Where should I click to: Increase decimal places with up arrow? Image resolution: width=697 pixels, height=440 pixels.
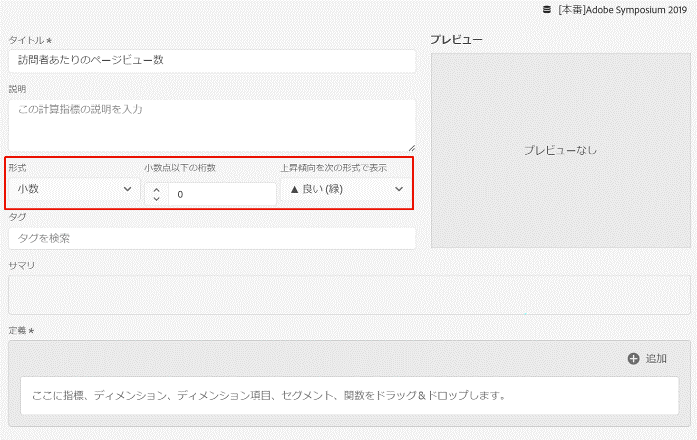tap(156, 188)
